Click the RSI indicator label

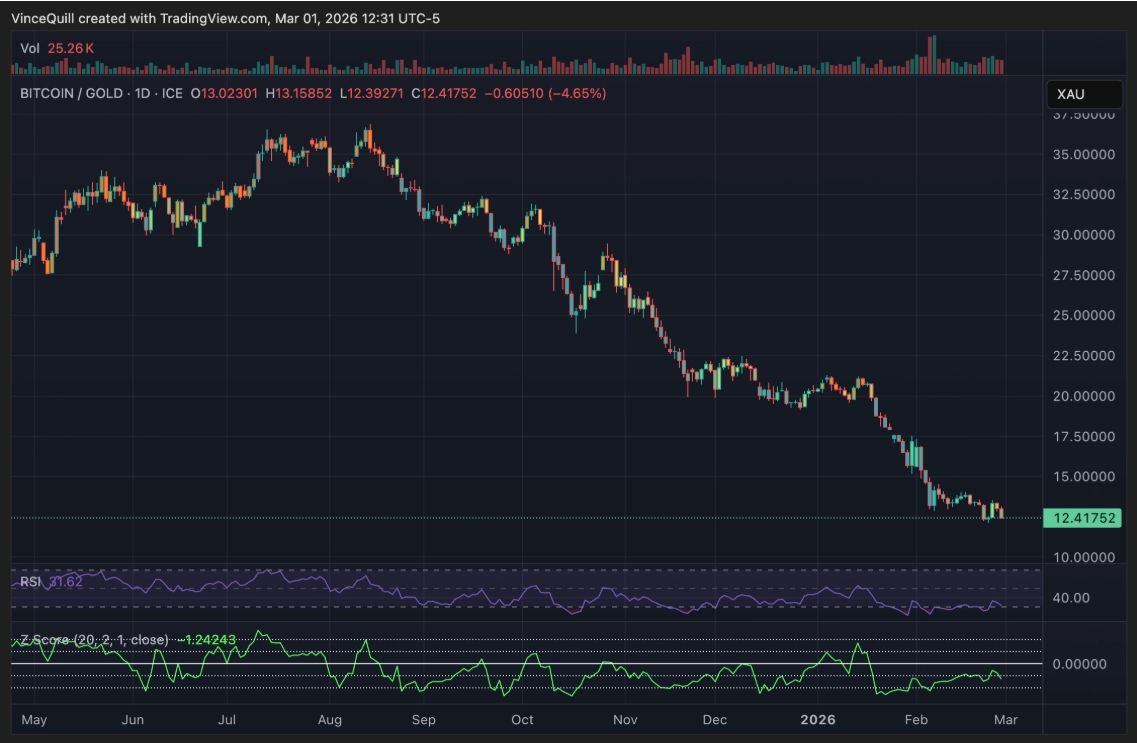click(x=30, y=581)
